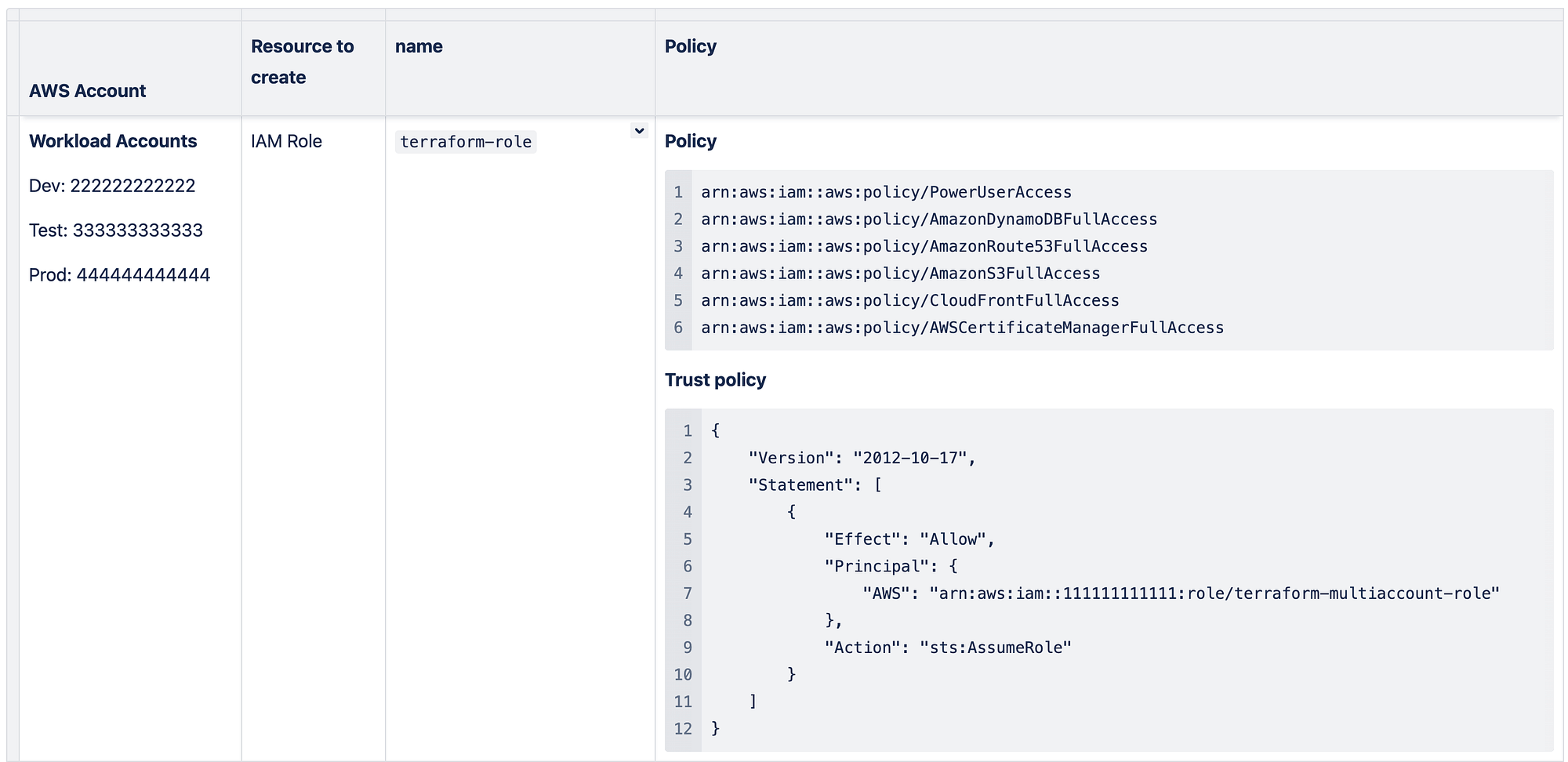Select the terraform-role inline code text
Screen dimensions: 1568x762
[x=465, y=142]
